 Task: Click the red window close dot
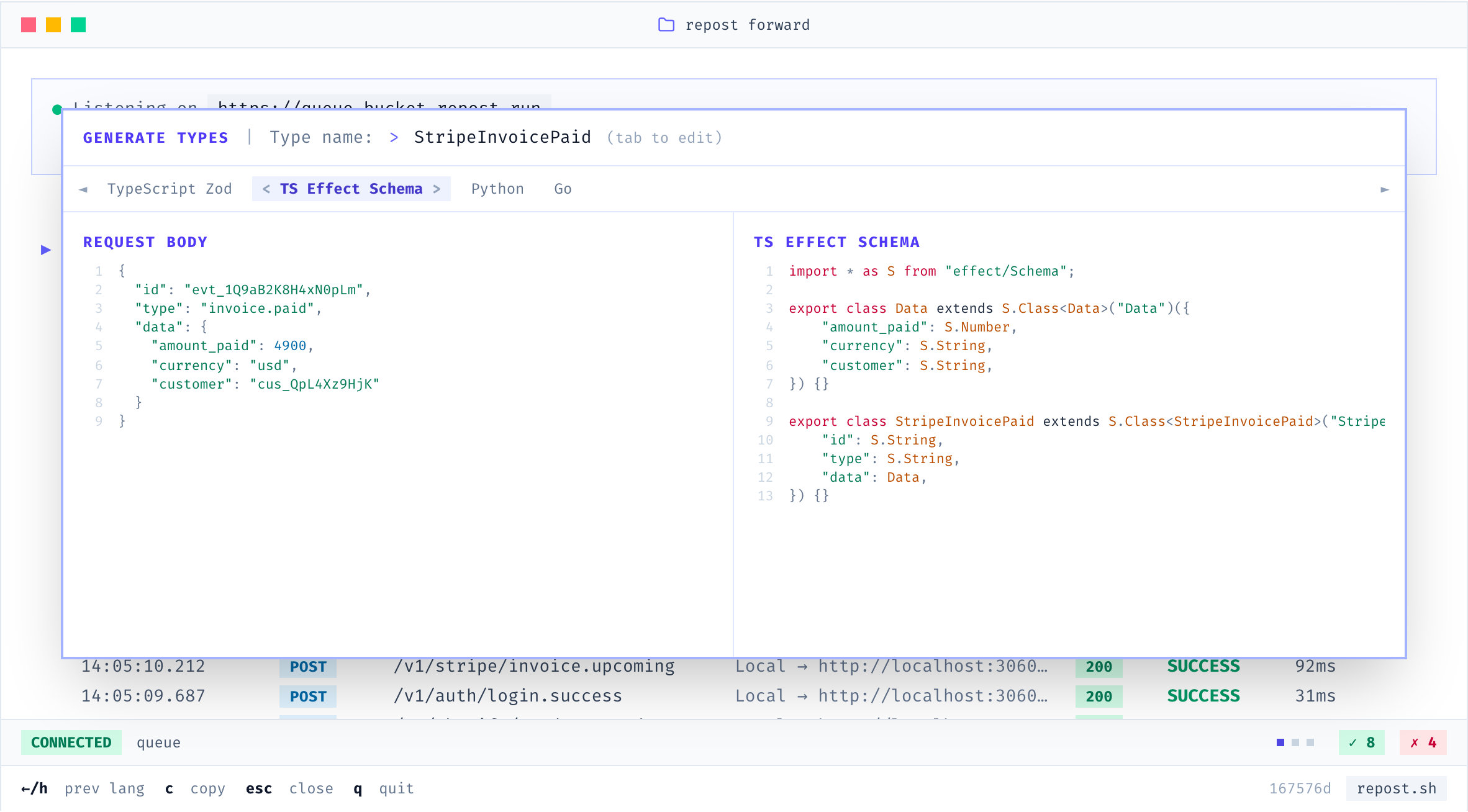pos(29,25)
